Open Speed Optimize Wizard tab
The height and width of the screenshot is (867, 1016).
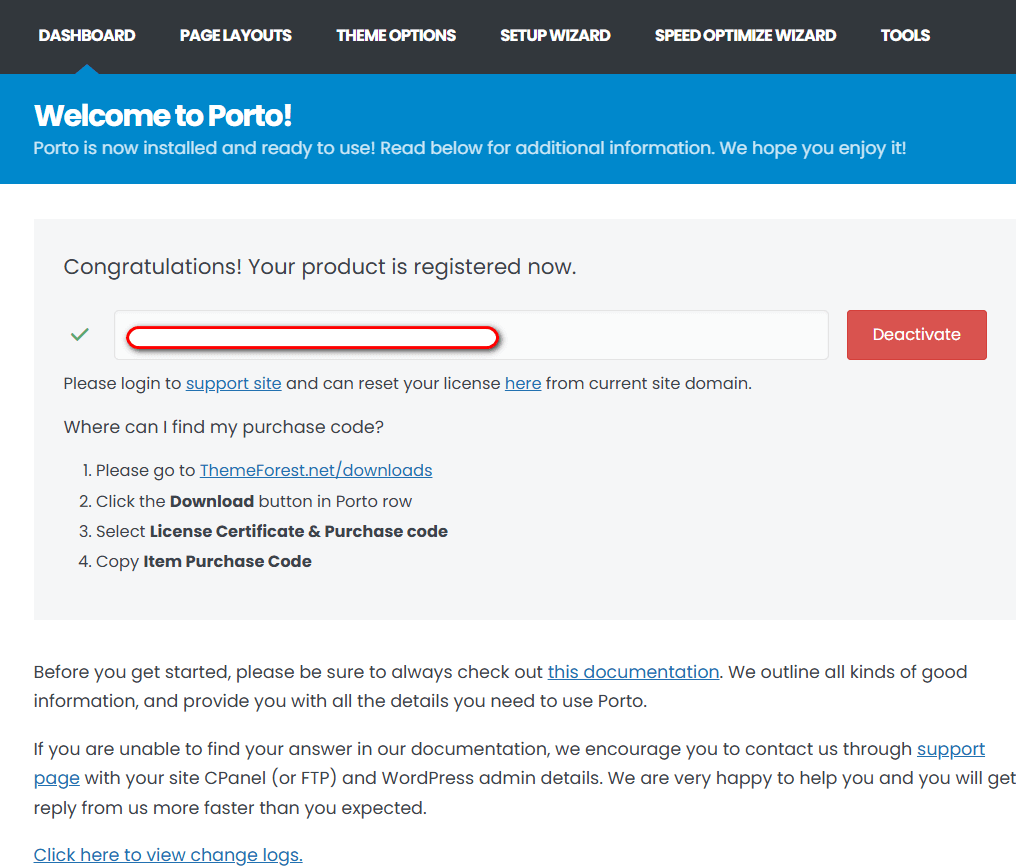click(x=745, y=36)
